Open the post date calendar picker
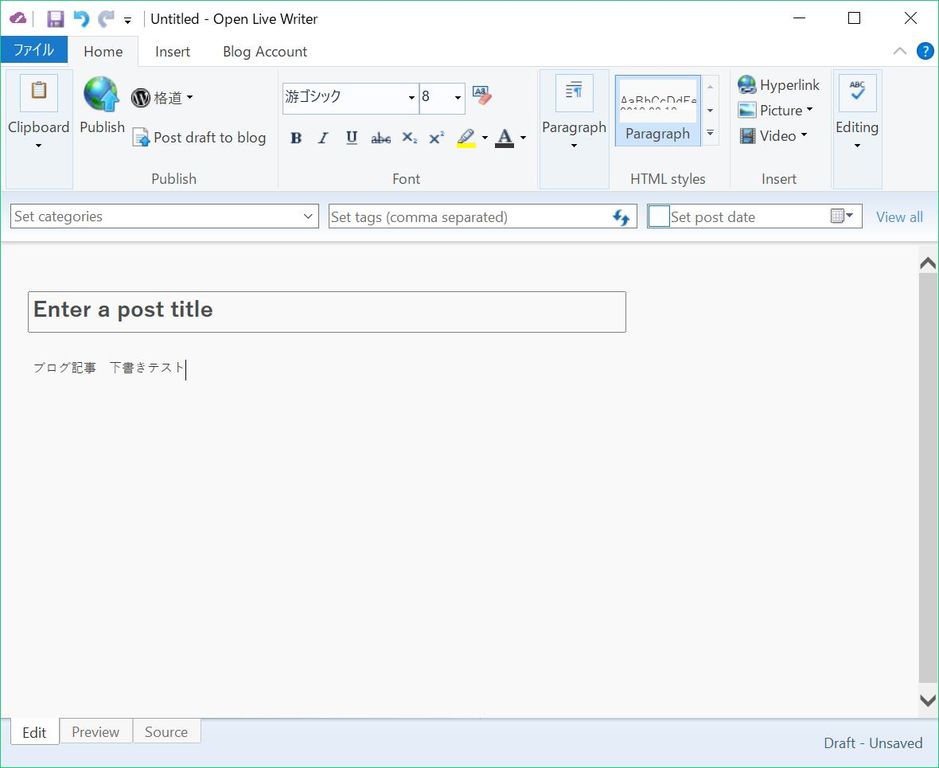Image resolution: width=939 pixels, height=768 pixels. click(x=841, y=216)
